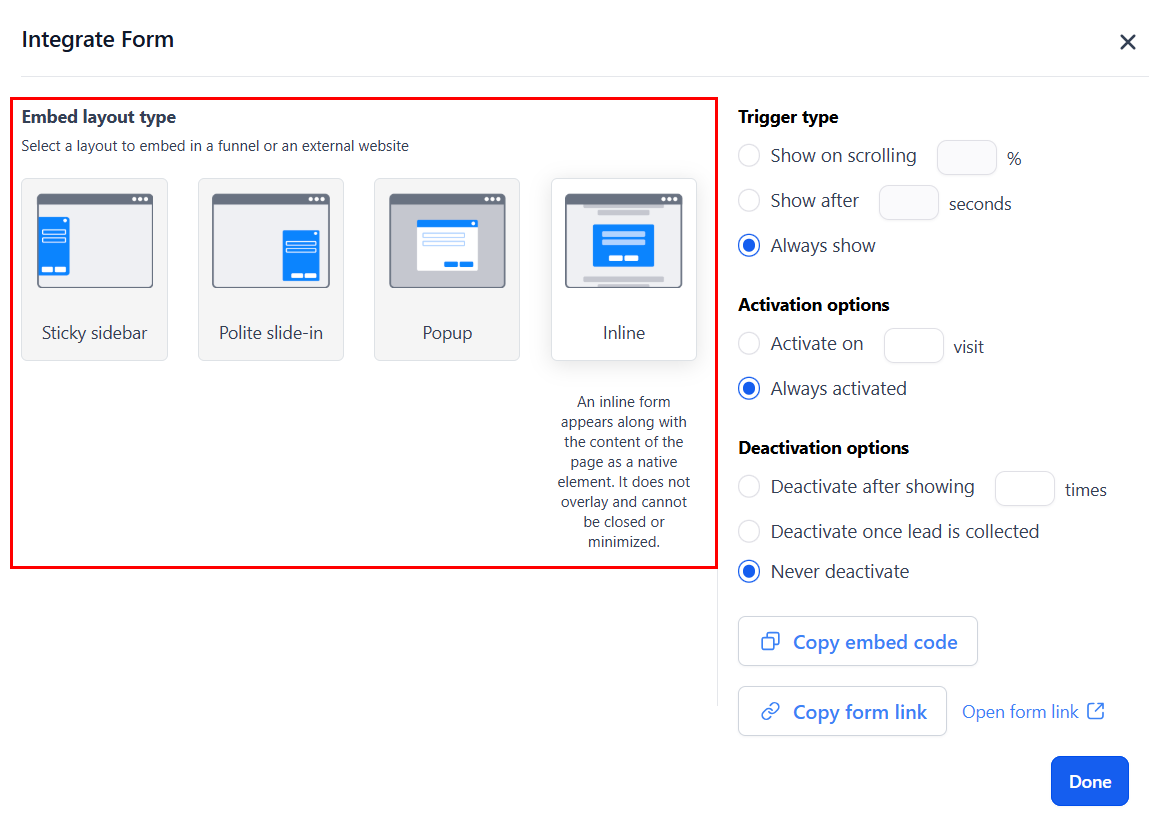The width and height of the screenshot is (1158, 830).
Task: Click the Inline preview illustration
Action: [x=624, y=241]
